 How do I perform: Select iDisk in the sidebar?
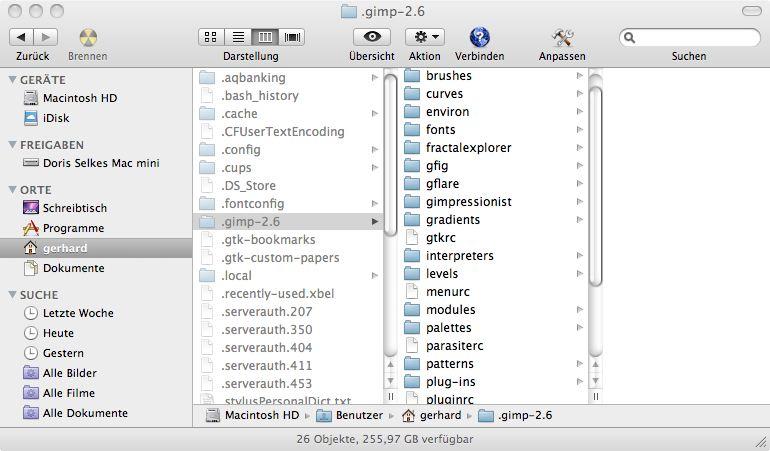point(47,118)
